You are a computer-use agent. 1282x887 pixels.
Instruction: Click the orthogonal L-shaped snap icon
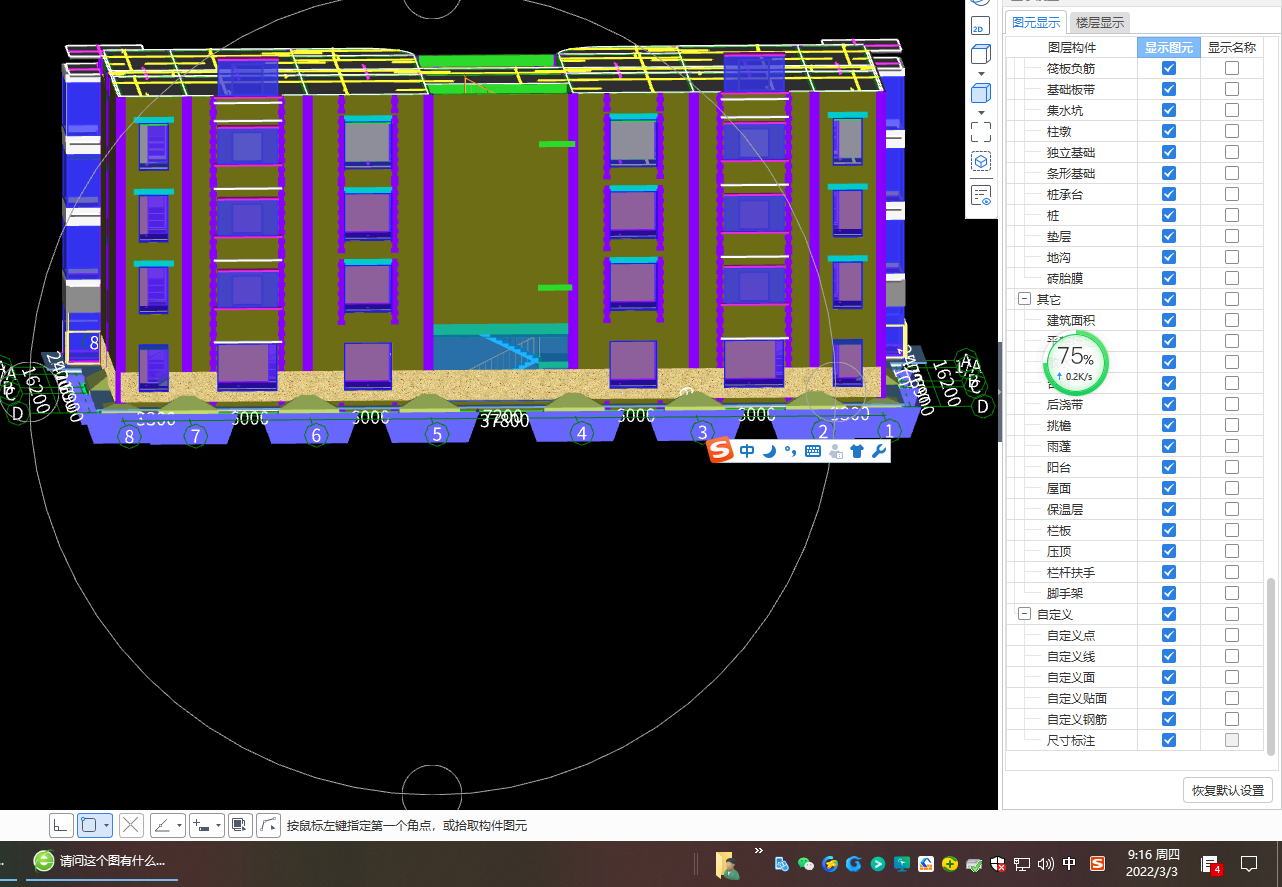[x=62, y=825]
